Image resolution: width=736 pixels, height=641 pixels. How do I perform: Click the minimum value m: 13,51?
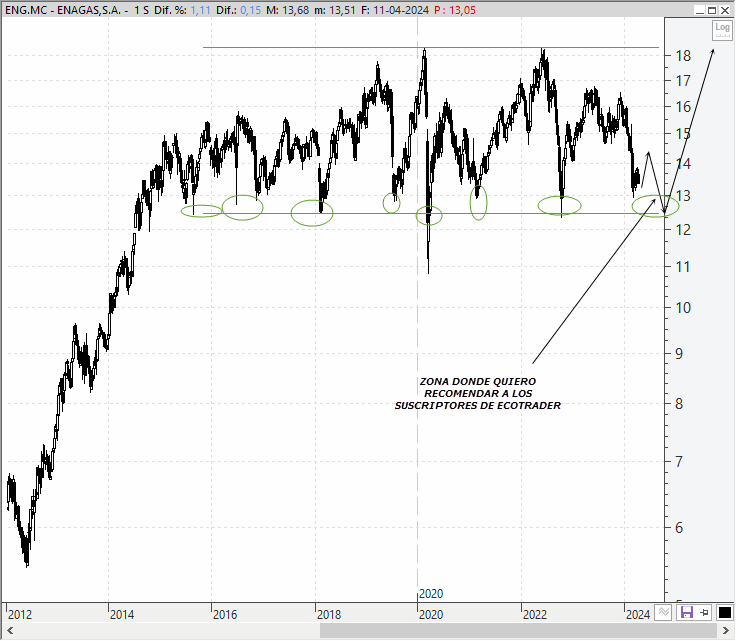click(335, 10)
